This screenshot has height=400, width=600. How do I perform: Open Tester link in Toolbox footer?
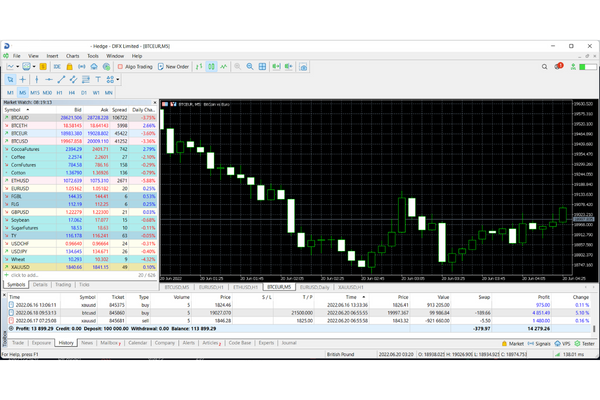click(584, 344)
